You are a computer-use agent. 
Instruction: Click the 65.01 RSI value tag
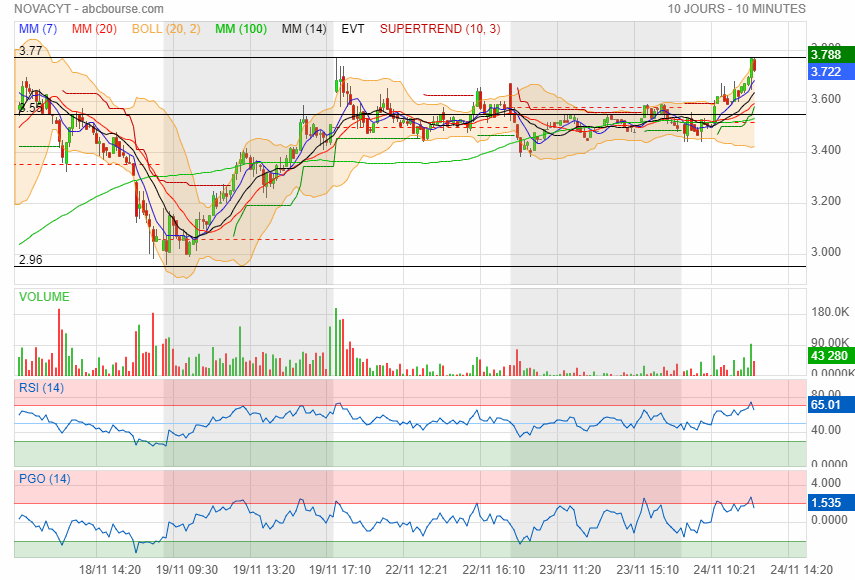(830, 404)
